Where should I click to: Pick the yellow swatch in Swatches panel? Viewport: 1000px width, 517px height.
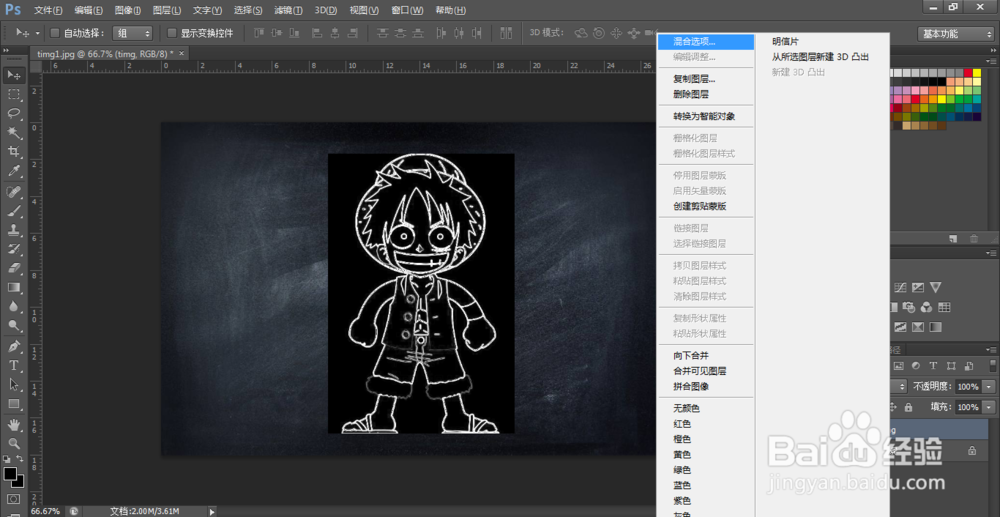click(977, 73)
